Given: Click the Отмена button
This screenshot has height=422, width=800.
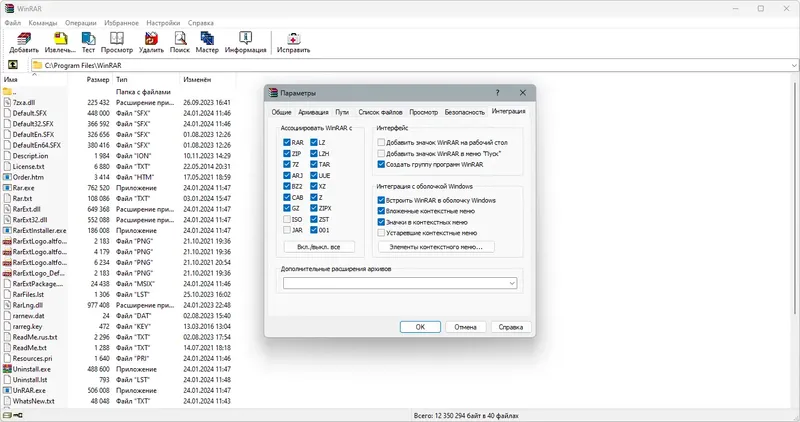Looking at the screenshot, I should tap(465, 327).
